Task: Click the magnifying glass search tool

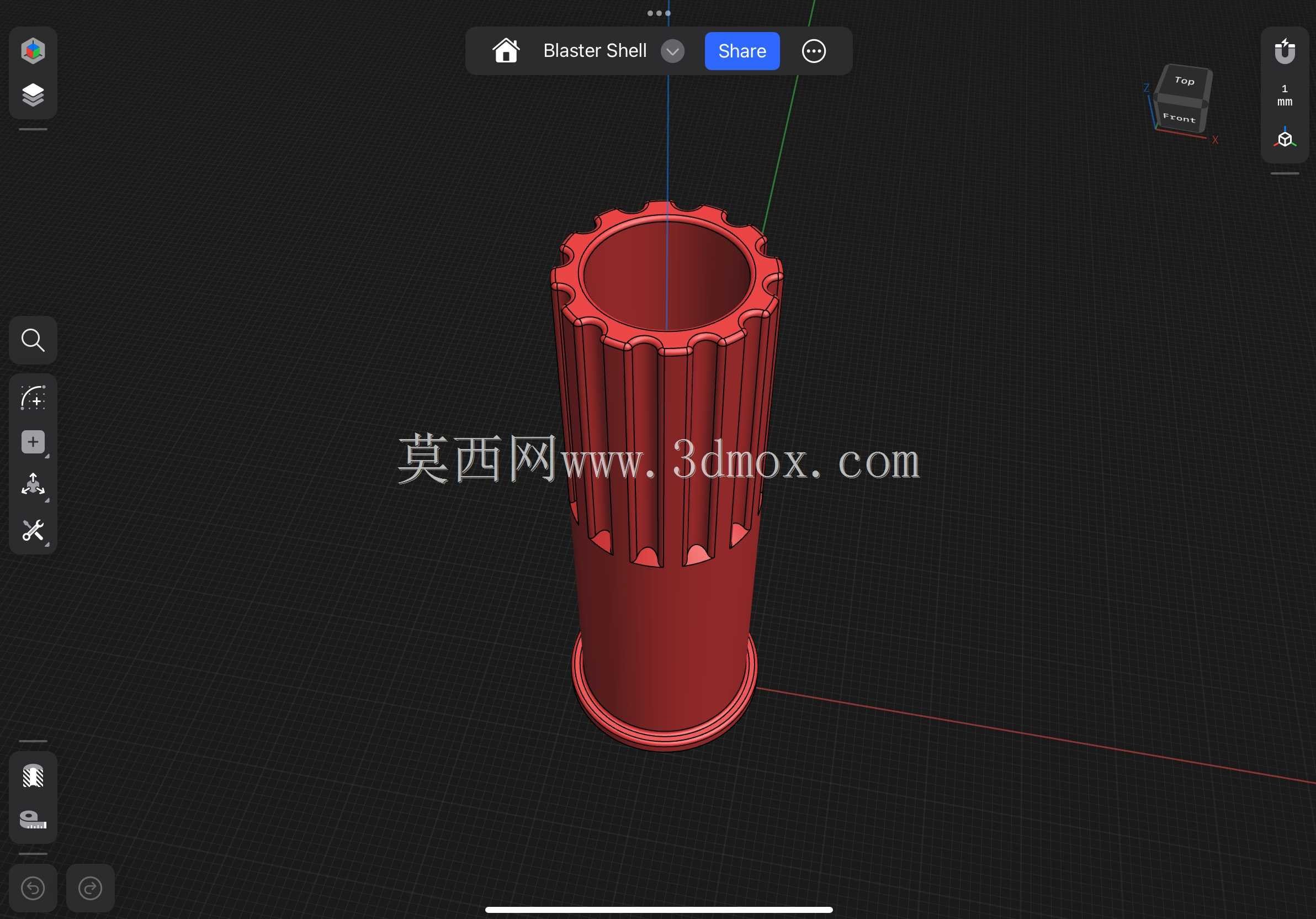Action: coord(33,340)
